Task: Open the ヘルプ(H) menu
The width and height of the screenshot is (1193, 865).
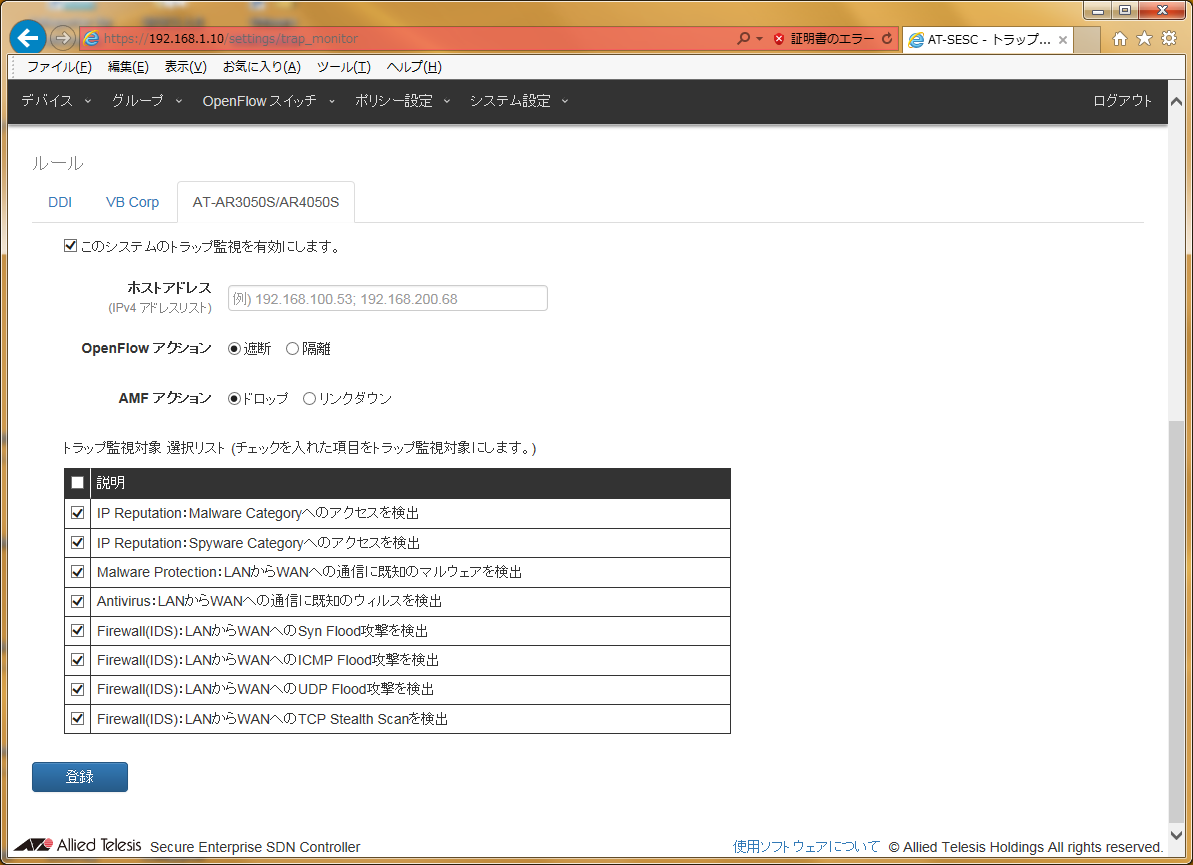Action: [414, 67]
